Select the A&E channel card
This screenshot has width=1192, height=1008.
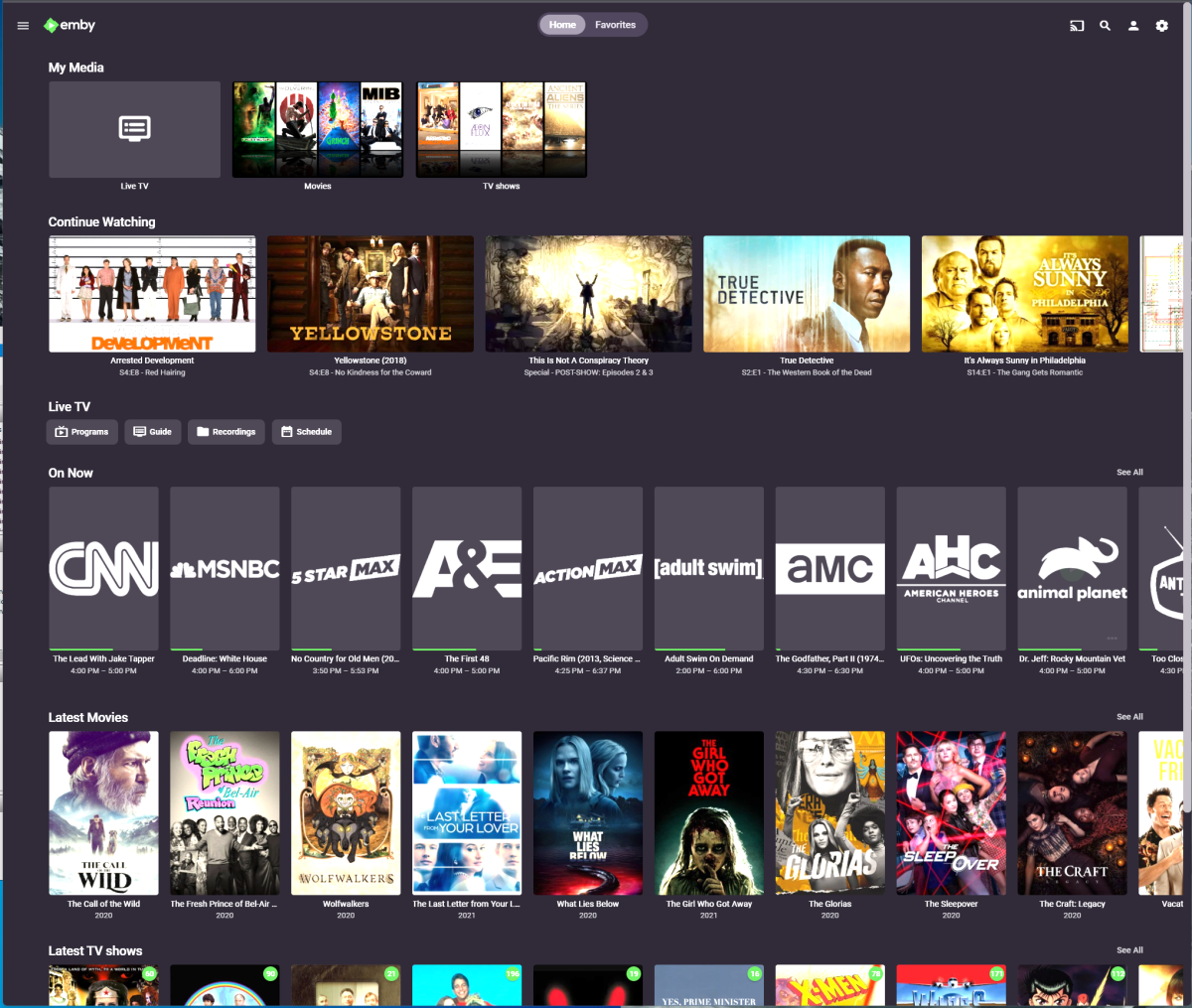(467, 568)
